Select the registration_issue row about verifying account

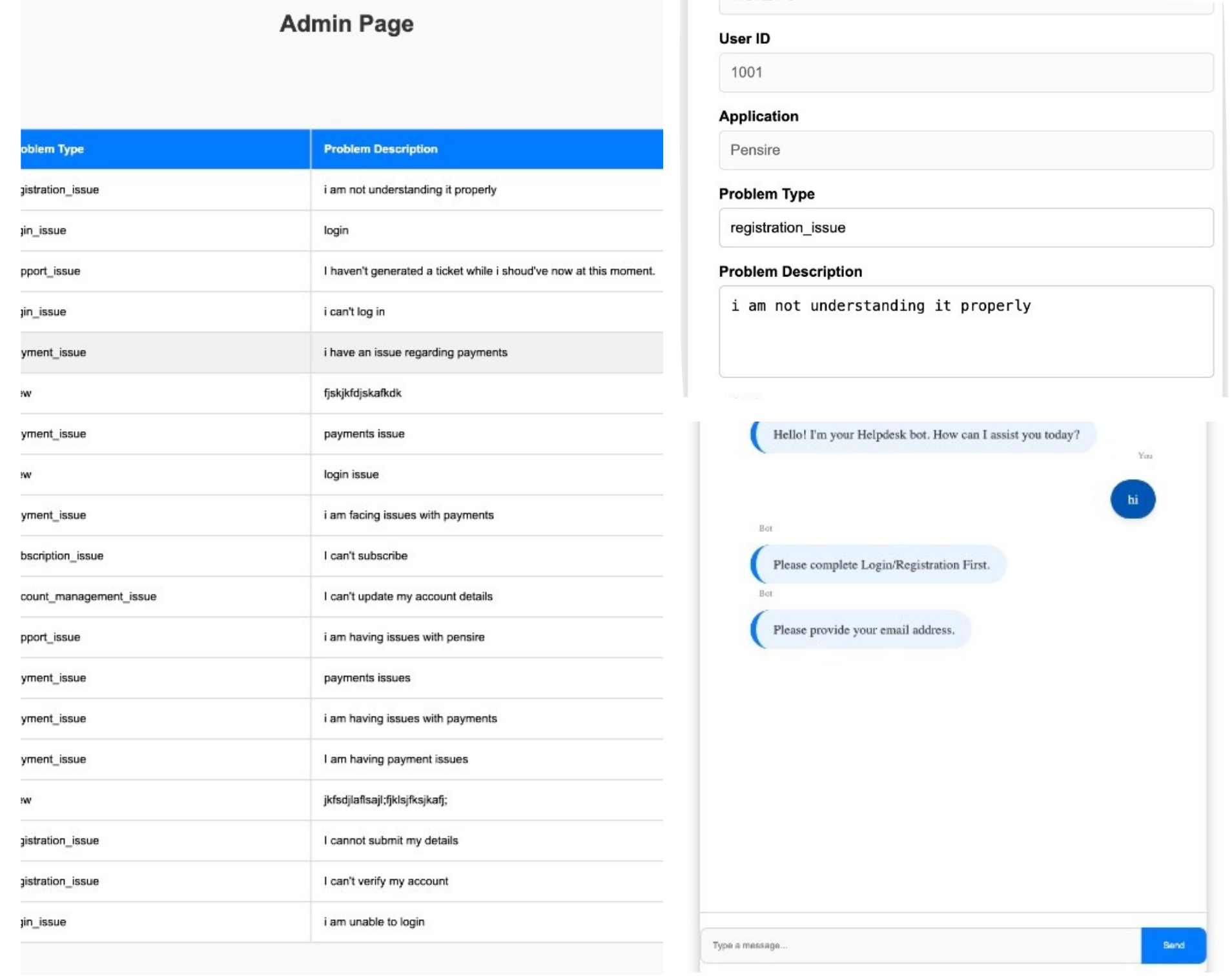pyautogui.click(x=333, y=881)
